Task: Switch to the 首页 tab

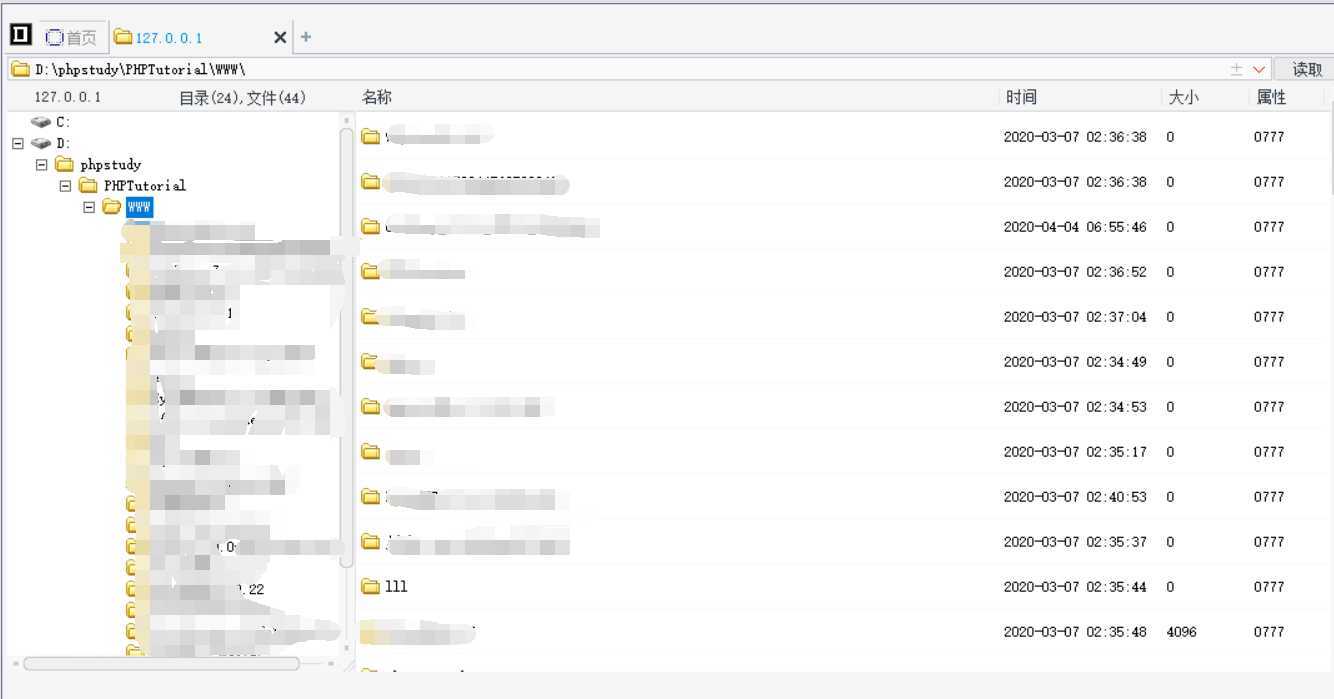Action: [x=72, y=37]
